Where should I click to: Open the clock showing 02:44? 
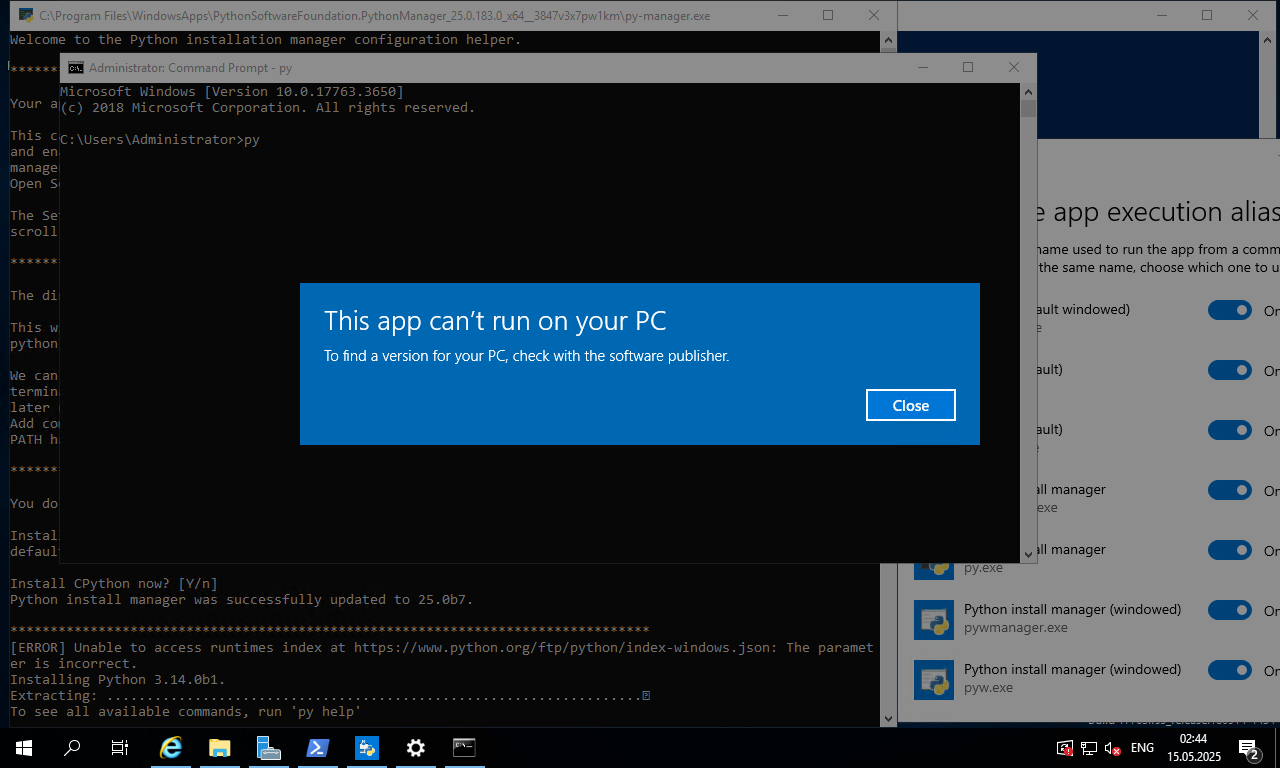[1194, 748]
